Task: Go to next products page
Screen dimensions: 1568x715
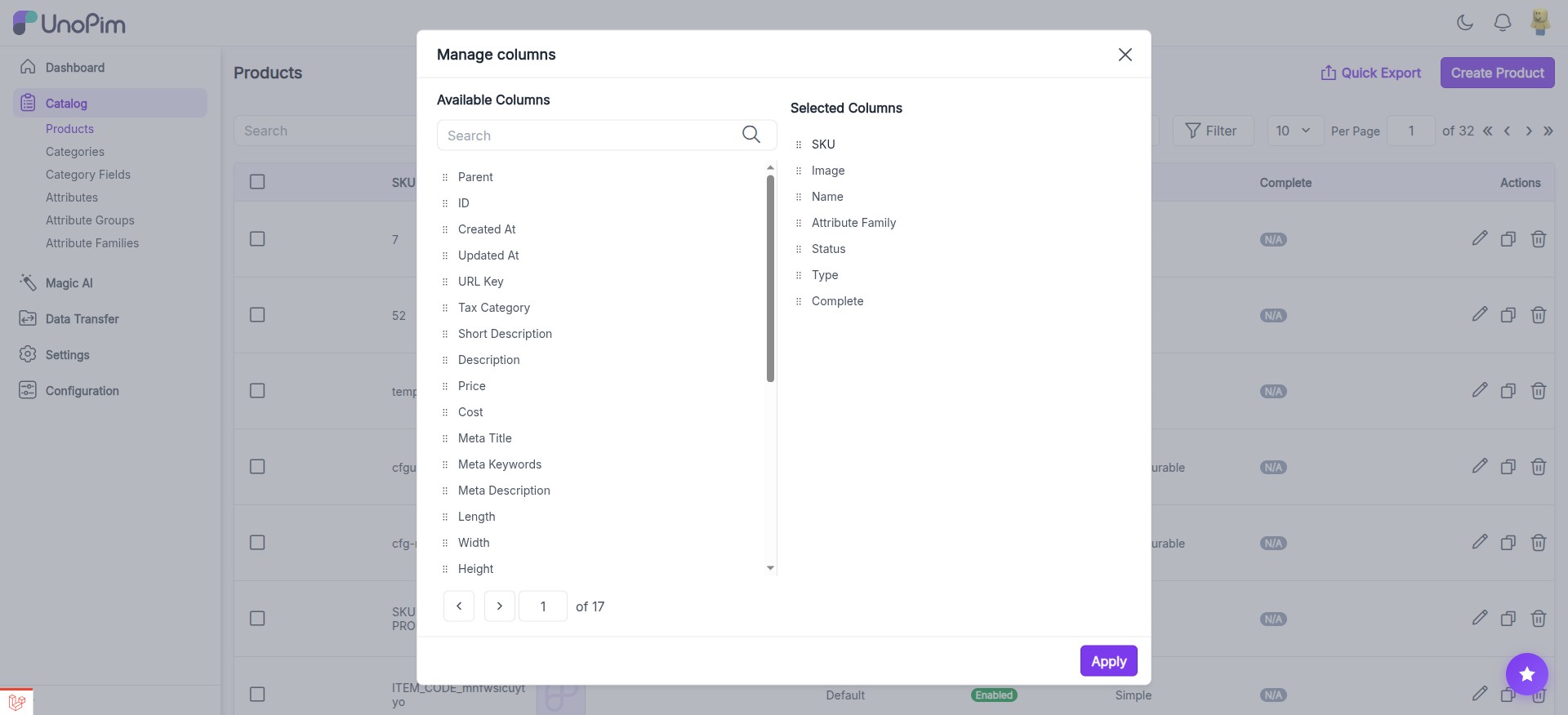Action: pyautogui.click(x=1528, y=131)
